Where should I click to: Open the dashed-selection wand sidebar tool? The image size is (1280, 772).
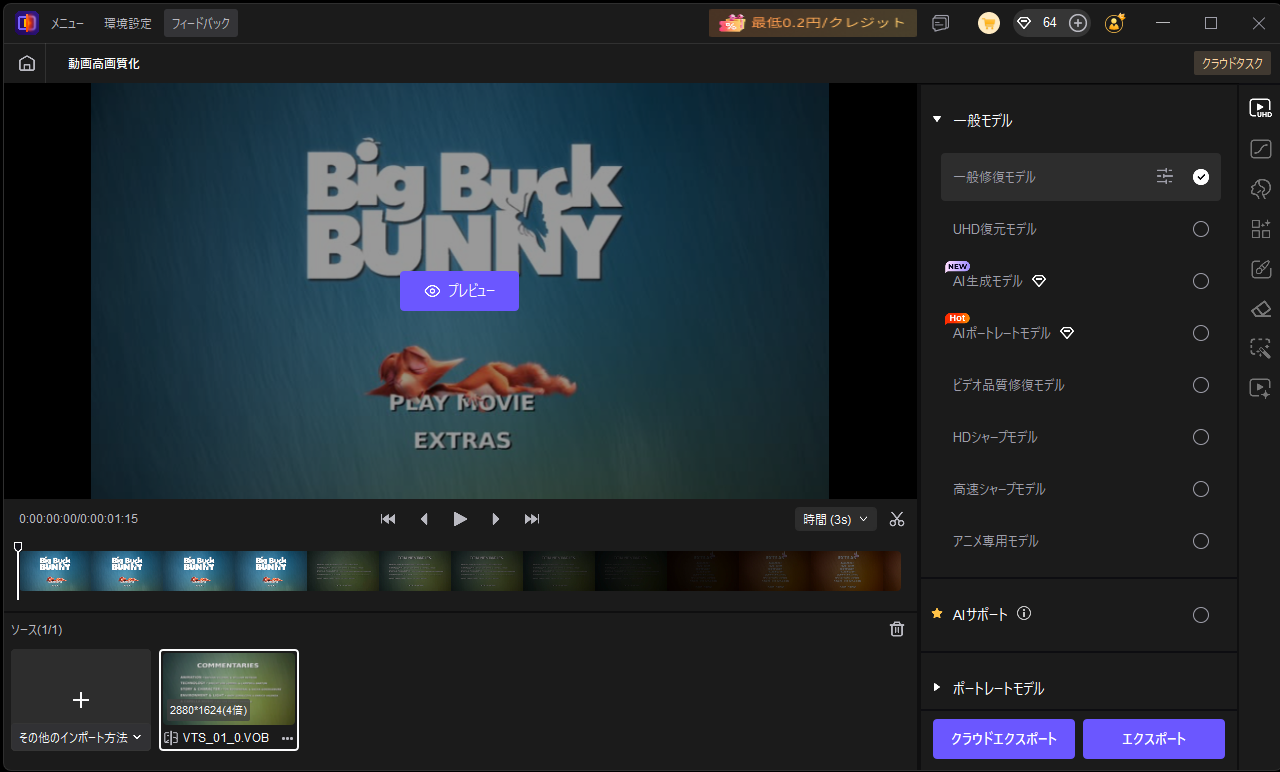pos(1260,349)
